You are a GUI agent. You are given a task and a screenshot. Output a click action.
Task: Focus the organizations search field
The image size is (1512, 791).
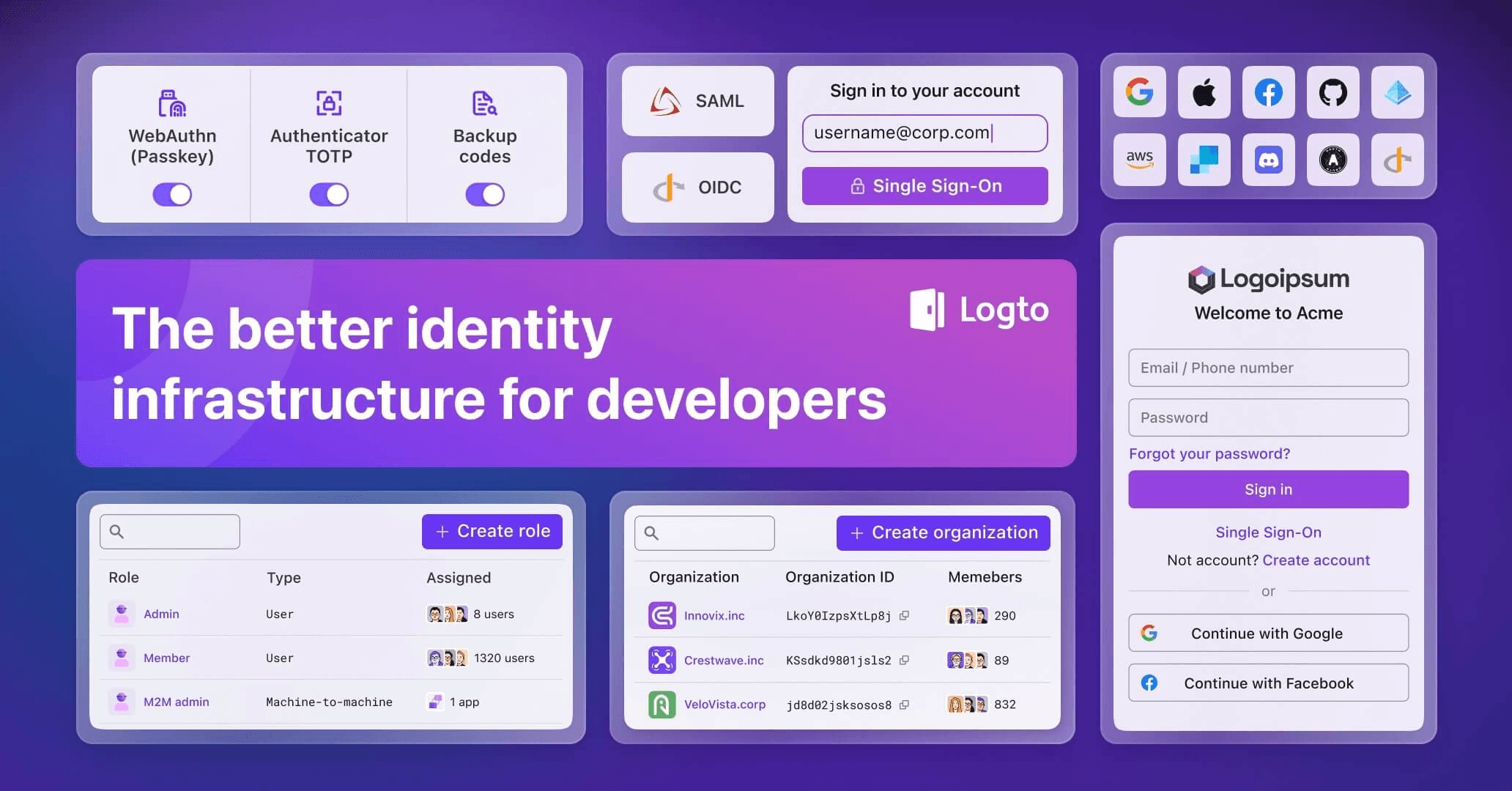click(705, 533)
